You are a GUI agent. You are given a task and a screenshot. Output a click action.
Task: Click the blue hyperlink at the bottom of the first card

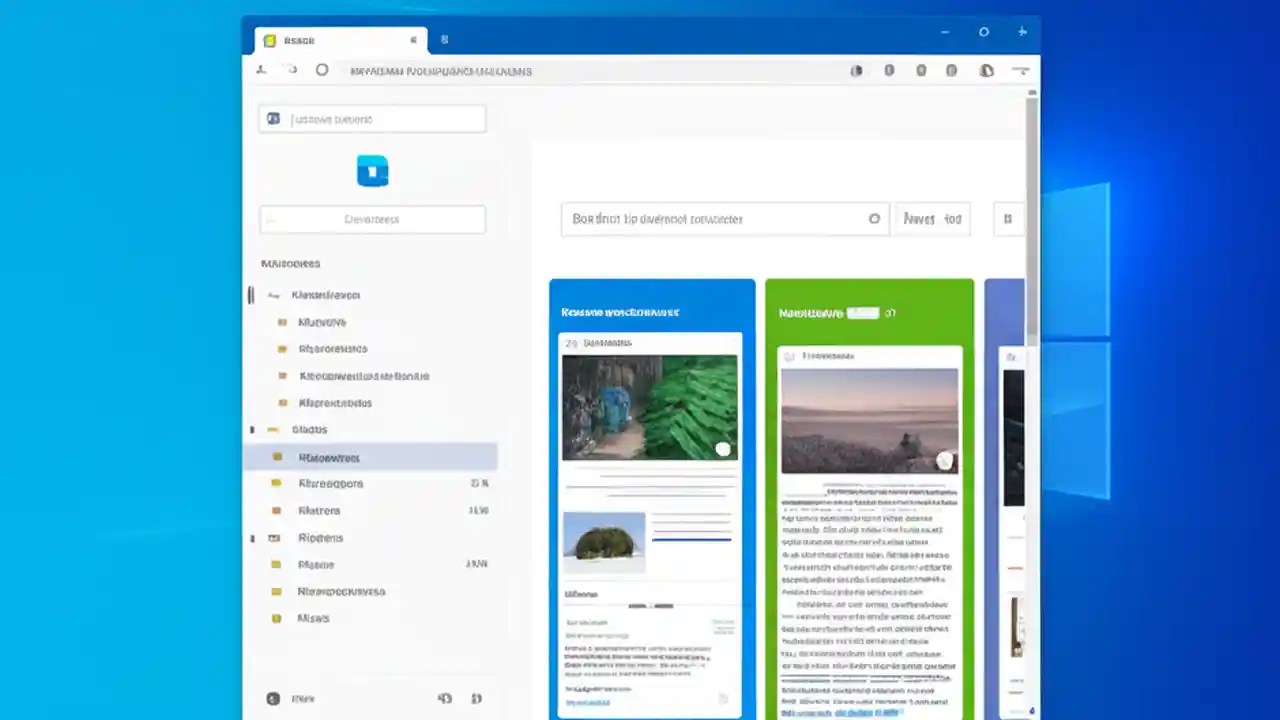588,702
